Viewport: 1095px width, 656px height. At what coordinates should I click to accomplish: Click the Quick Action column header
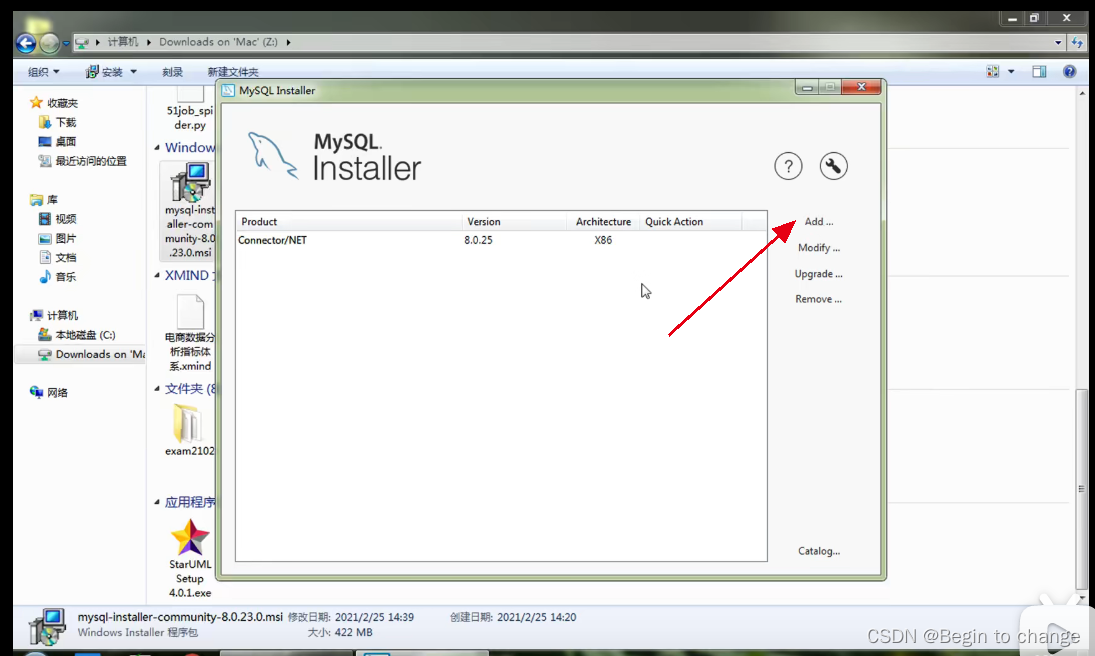click(x=690, y=221)
